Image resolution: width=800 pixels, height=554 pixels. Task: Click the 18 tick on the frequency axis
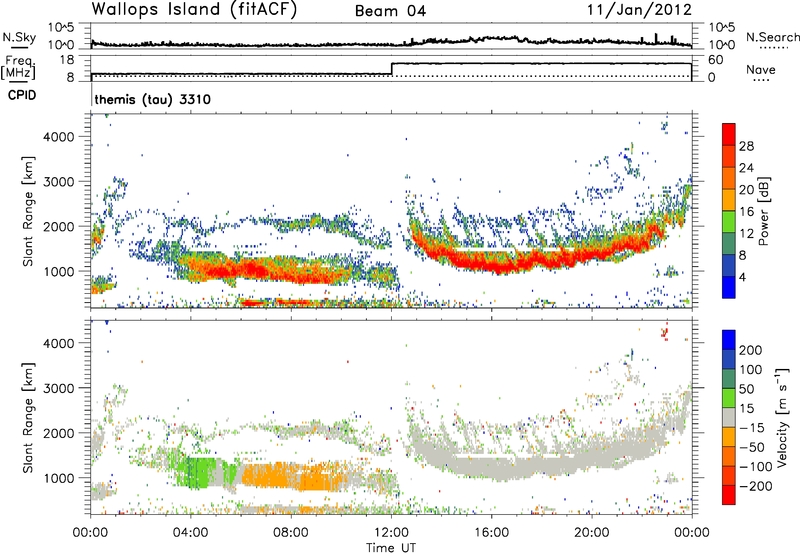pyautogui.click(x=67, y=60)
